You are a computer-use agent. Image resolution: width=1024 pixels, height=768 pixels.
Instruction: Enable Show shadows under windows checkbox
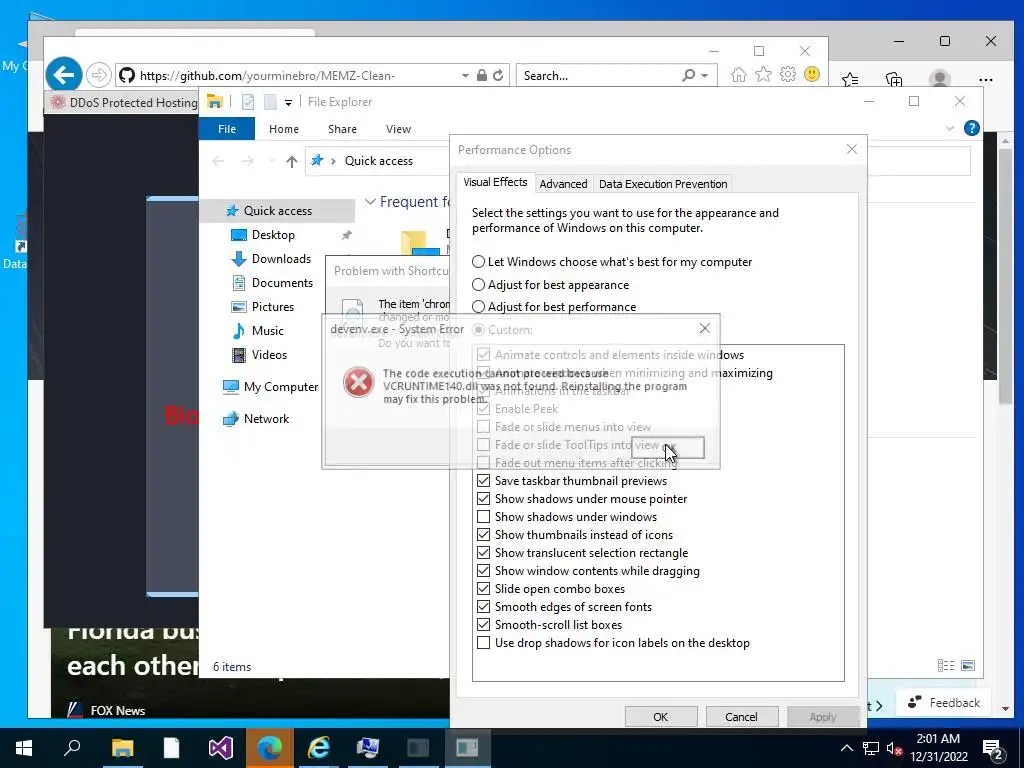(483, 517)
